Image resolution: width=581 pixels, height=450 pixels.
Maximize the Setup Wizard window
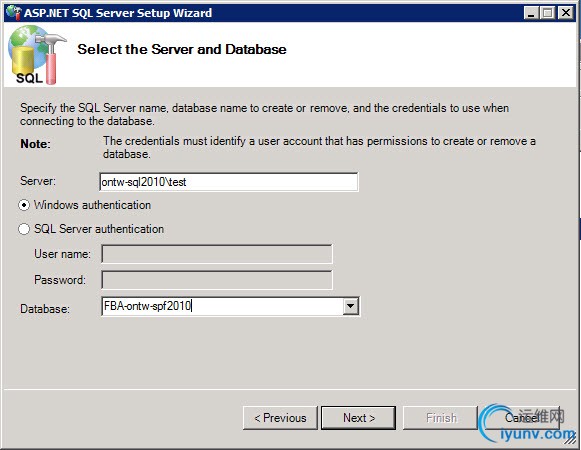tap(548, 13)
